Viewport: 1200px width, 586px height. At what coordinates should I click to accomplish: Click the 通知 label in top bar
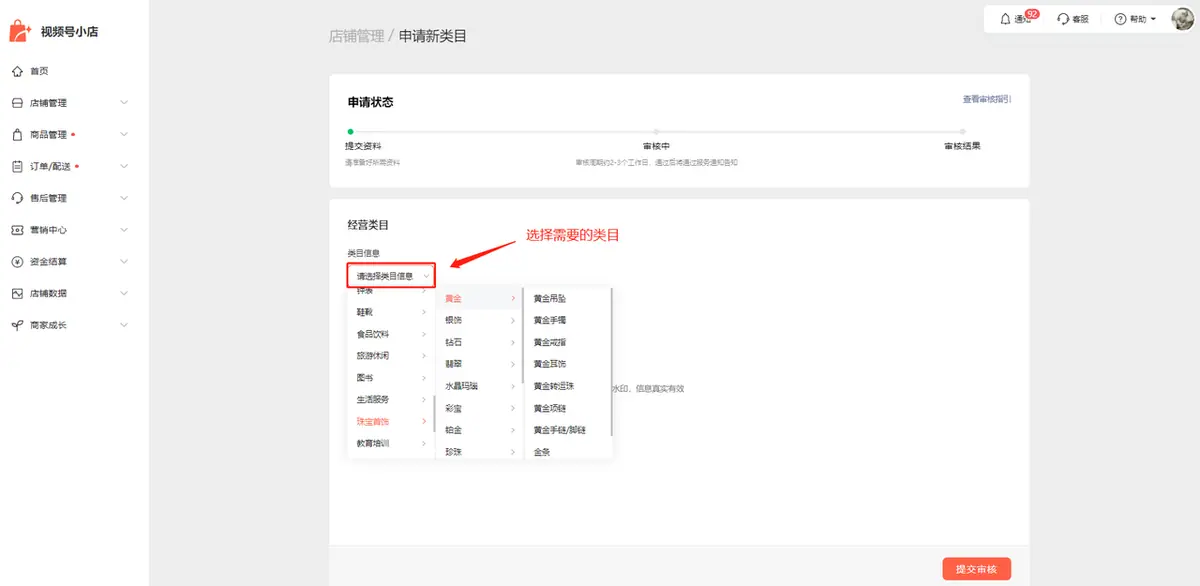pos(1022,20)
